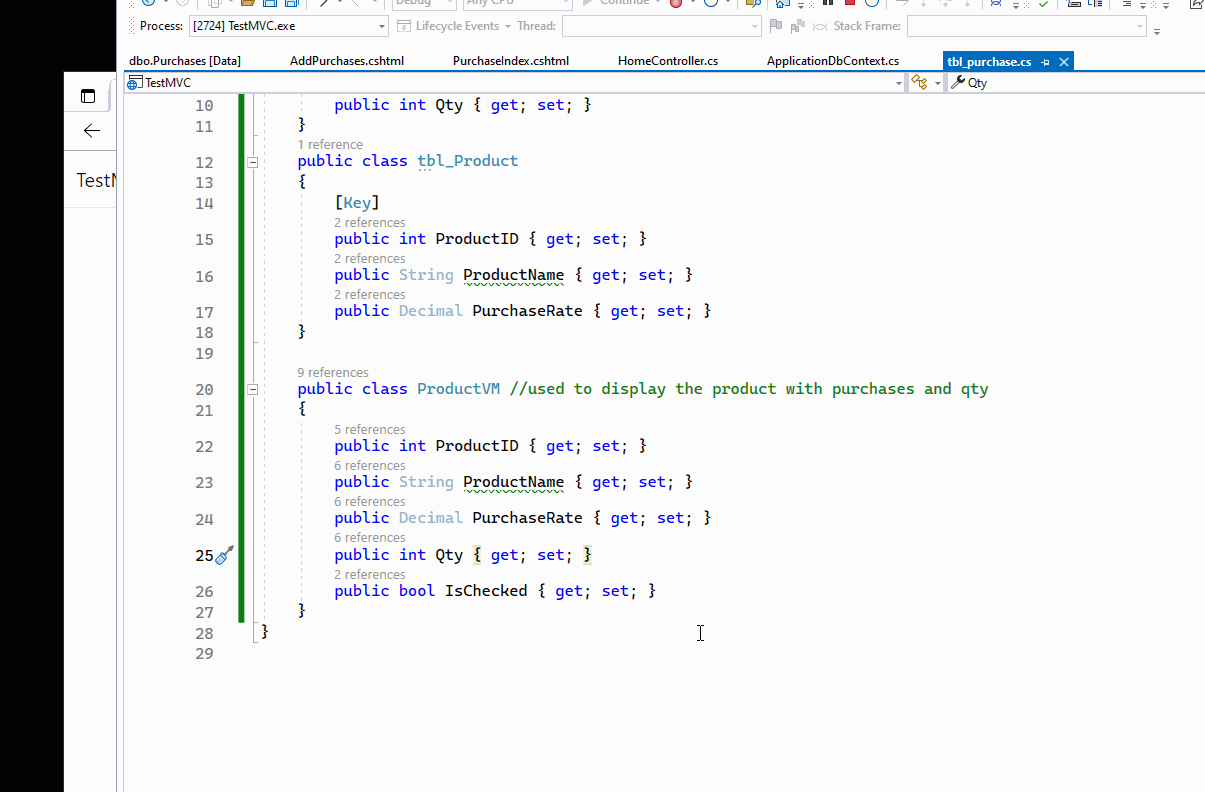This screenshot has width=1205, height=792.
Task: Click the screwdriver quick actions icon on line 25
Action: (x=225, y=555)
